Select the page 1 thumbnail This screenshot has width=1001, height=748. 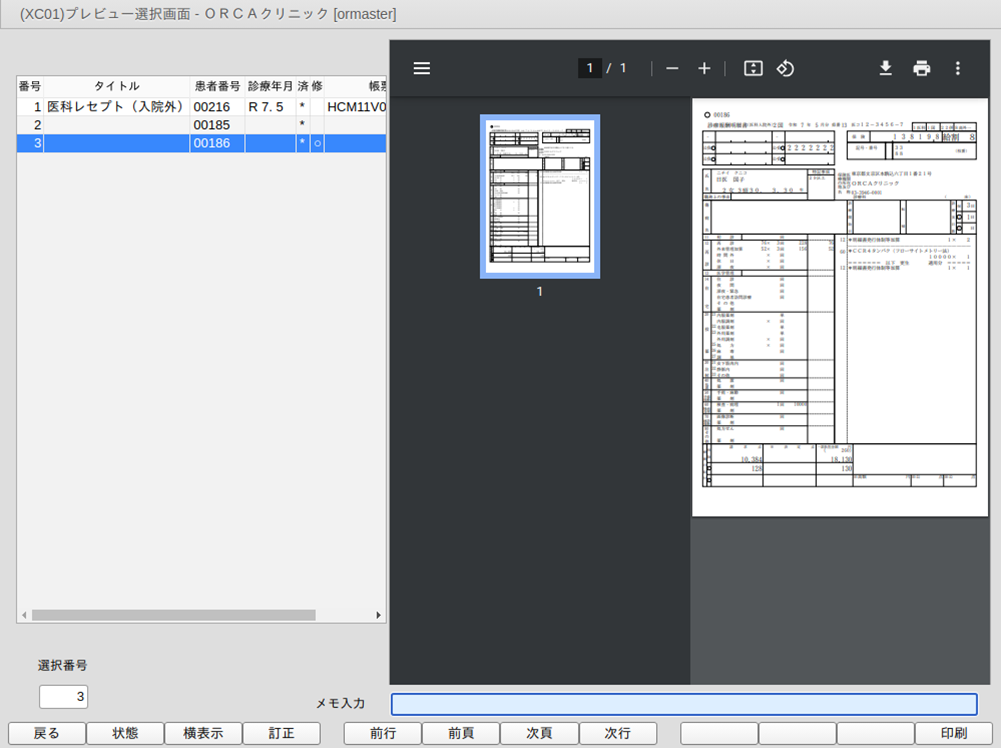click(x=540, y=196)
